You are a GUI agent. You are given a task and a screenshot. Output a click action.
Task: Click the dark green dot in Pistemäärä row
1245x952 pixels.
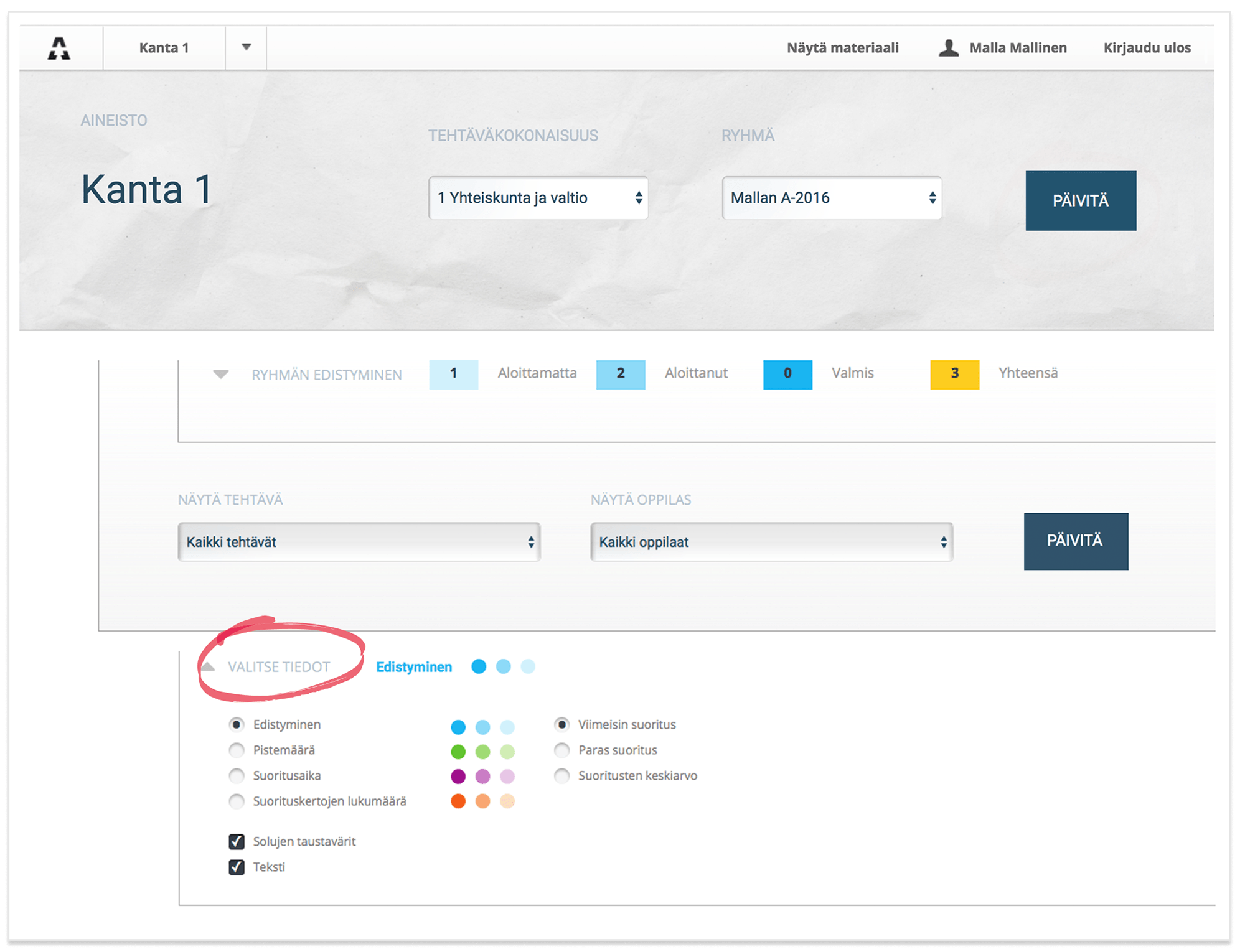point(458,752)
